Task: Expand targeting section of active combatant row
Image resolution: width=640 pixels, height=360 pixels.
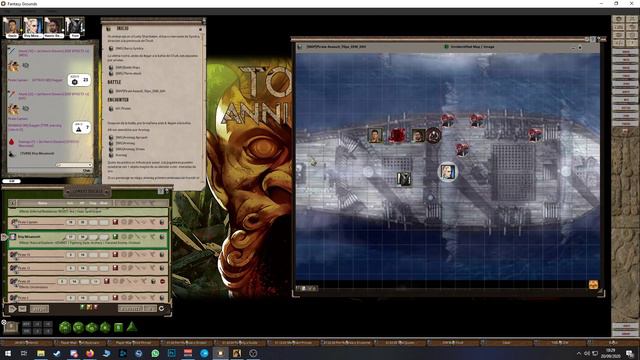Action: pyautogui.click(x=124, y=237)
